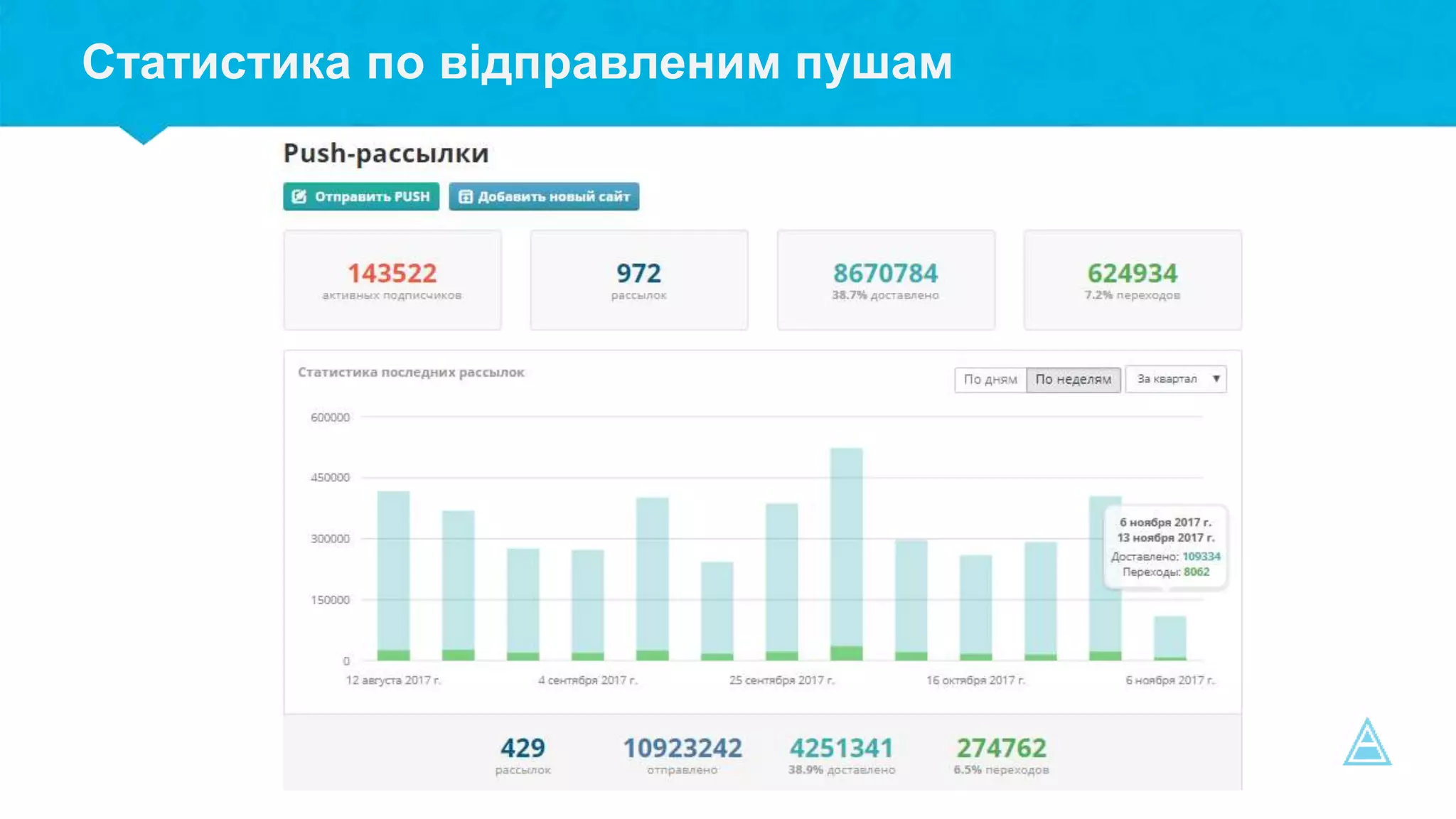
Task: Click the triangle logo in the corner
Action: tap(1367, 742)
